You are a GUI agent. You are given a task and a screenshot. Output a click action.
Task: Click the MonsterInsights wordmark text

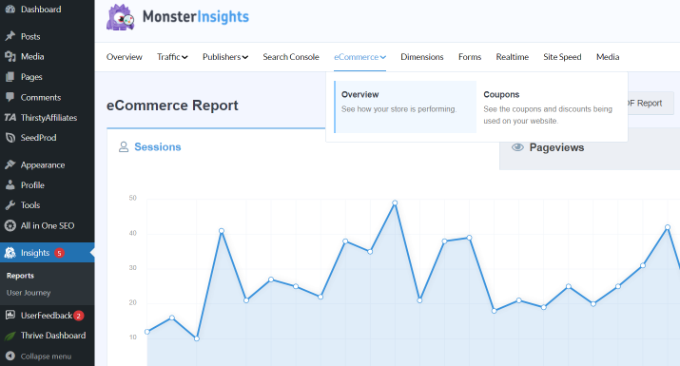(196, 16)
